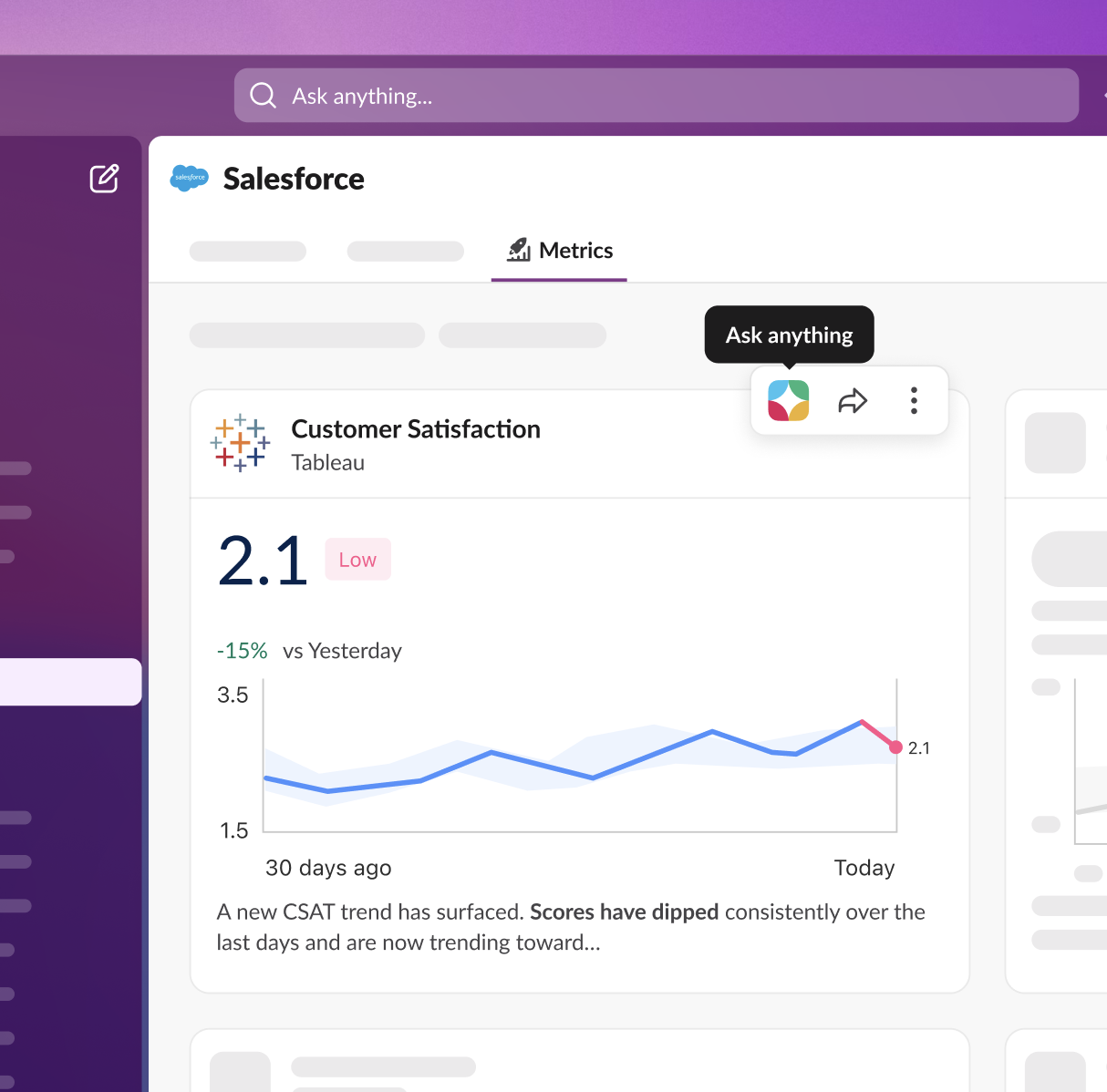The height and width of the screenshot is (1092, 1107).
Task: Click the Salesforce heading text
Action: click(294, 179)
